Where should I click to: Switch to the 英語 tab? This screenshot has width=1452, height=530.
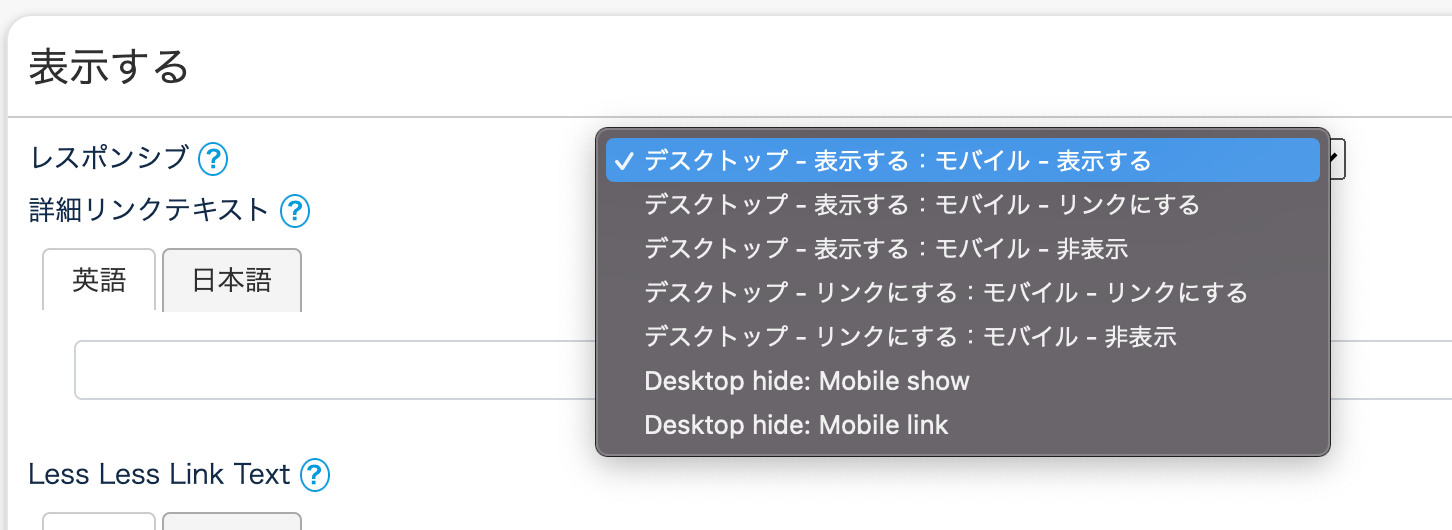click(99, 280)
